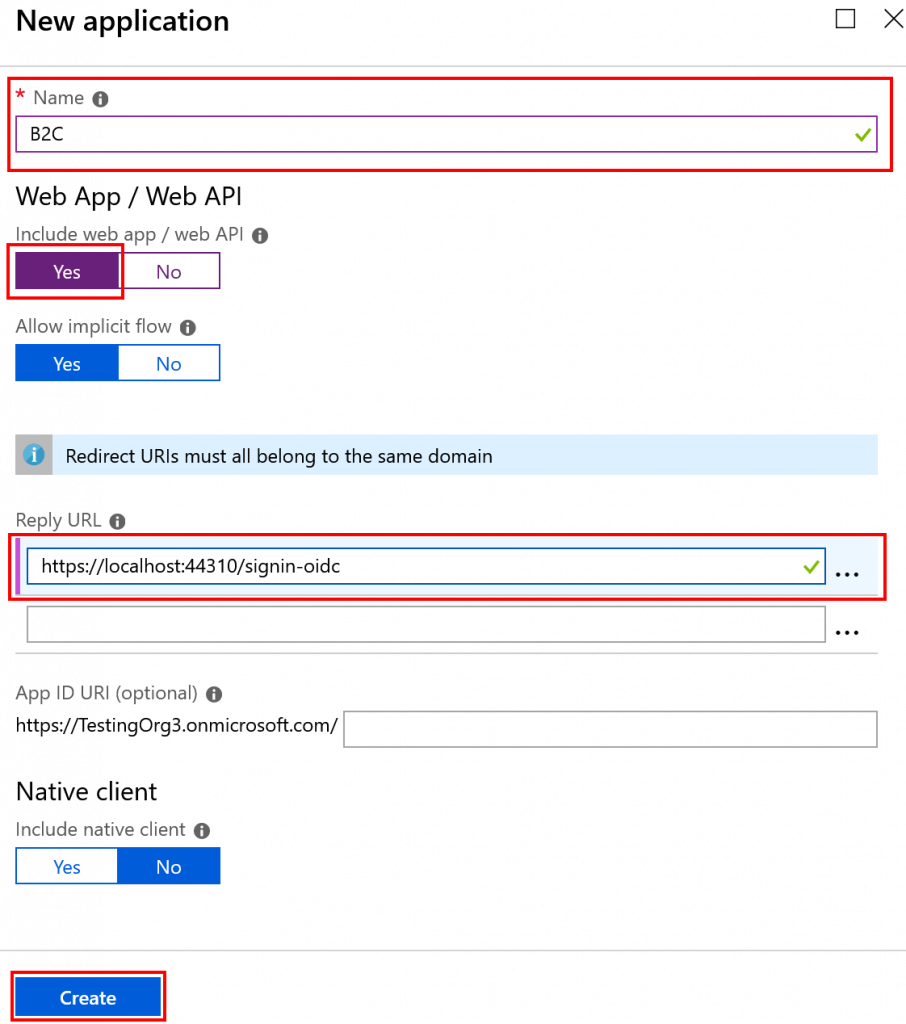
Task: Click the App ID URI text box
Action: pyautogui.click(x=610, y=729)
